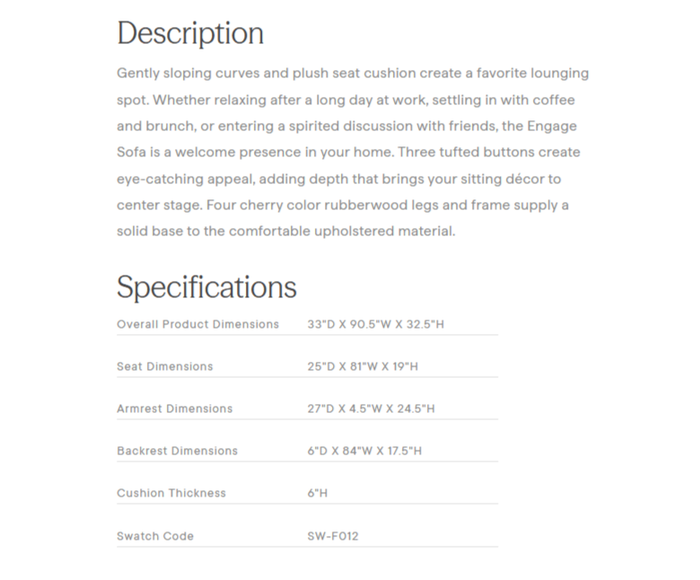Select the Swatch Code label
Image resolution: width=700 pixels, height=580 pixels.
click(155, 536)
